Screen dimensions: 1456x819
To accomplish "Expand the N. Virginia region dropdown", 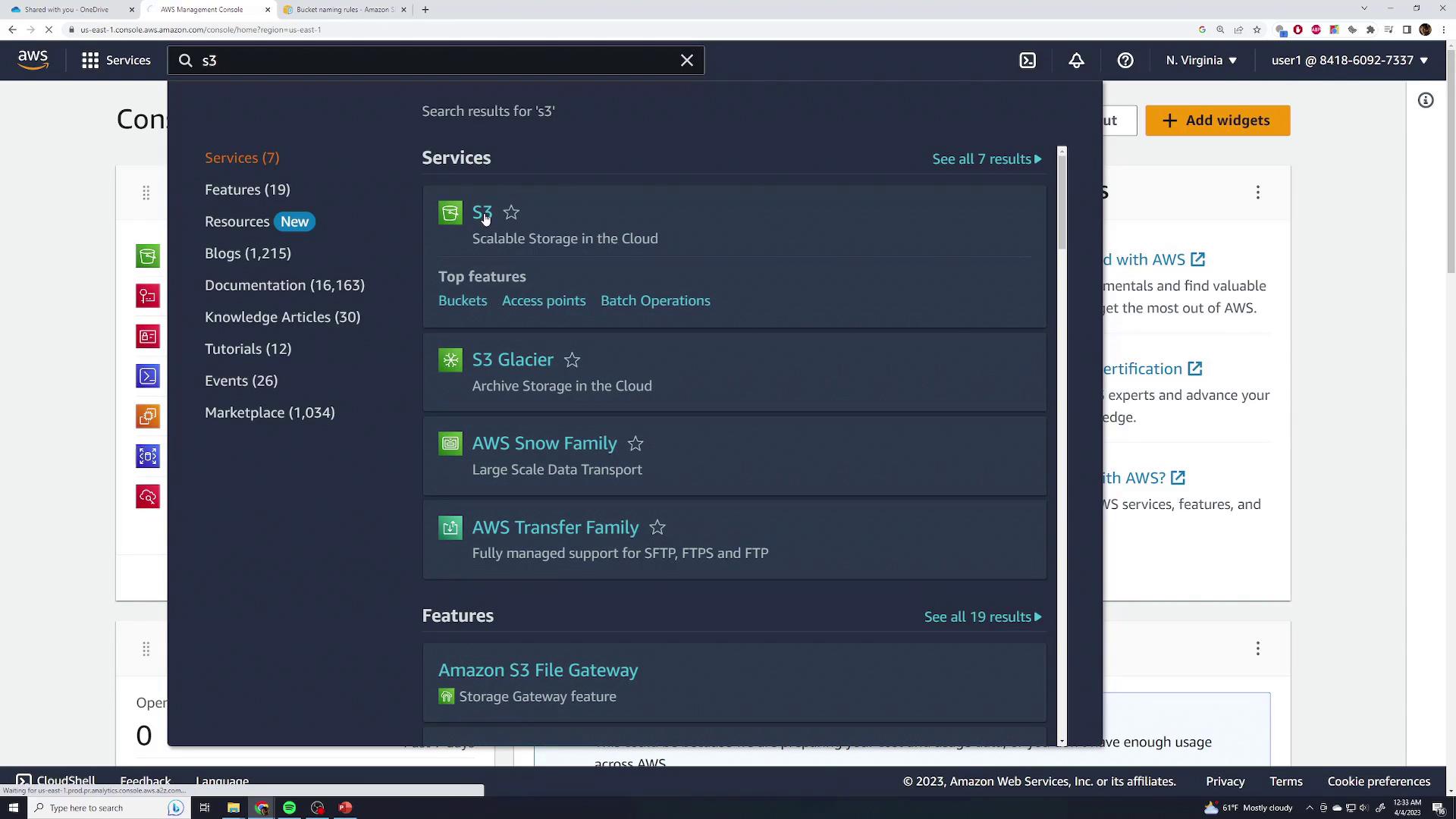I will [x=1201, y=61].
